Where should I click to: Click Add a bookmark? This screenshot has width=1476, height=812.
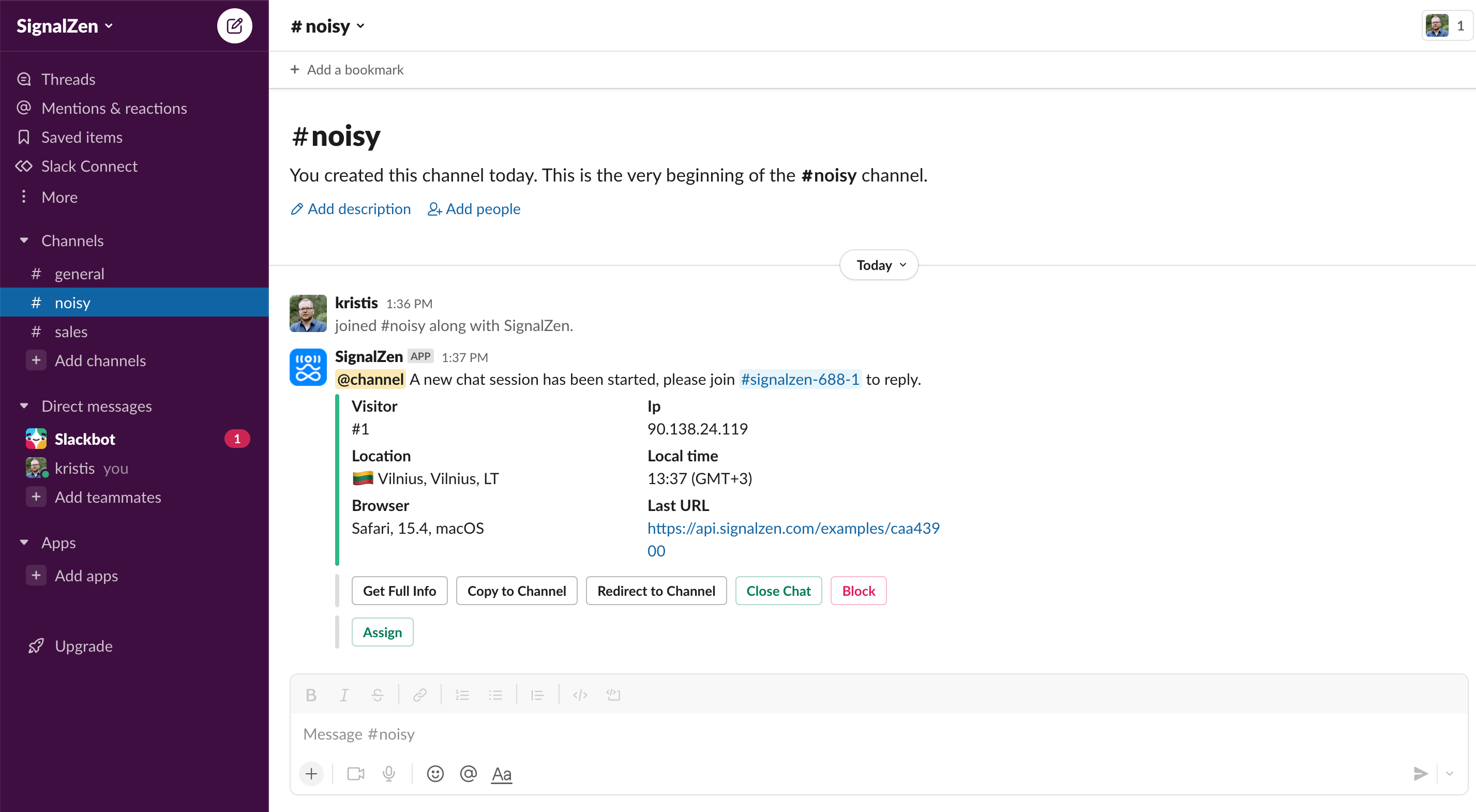[347, 69]
